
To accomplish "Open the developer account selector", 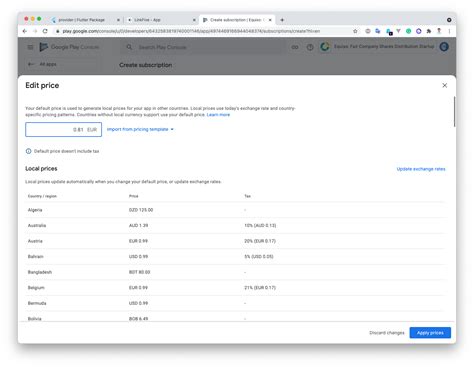I will (x=377, y=47).
